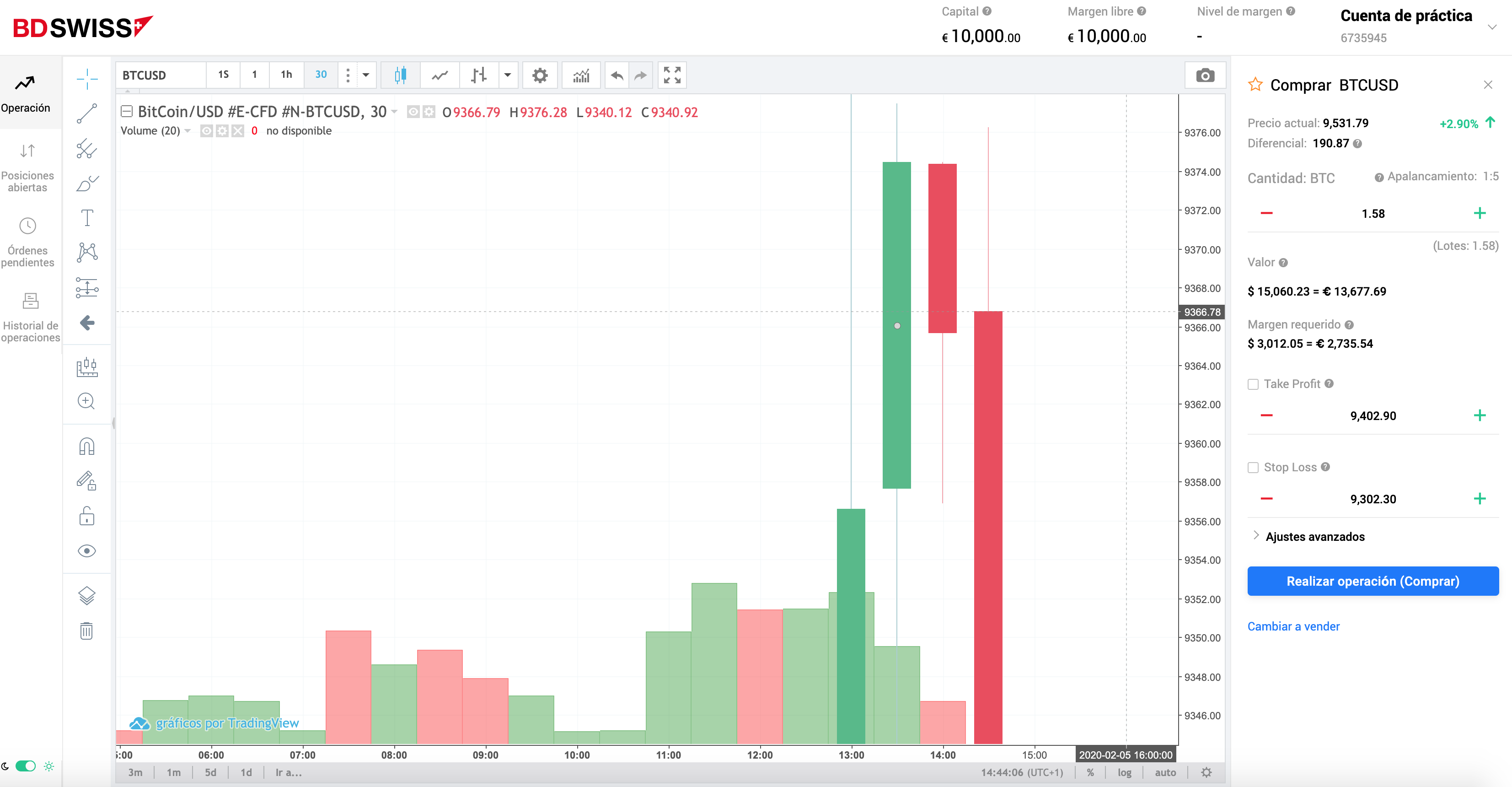Open the Ir a... date picker

(x=289, y=772)
